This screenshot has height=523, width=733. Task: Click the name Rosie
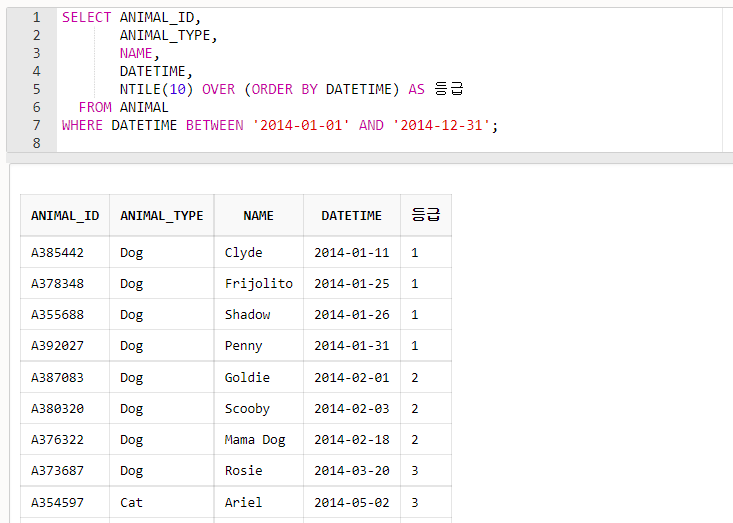244,471
